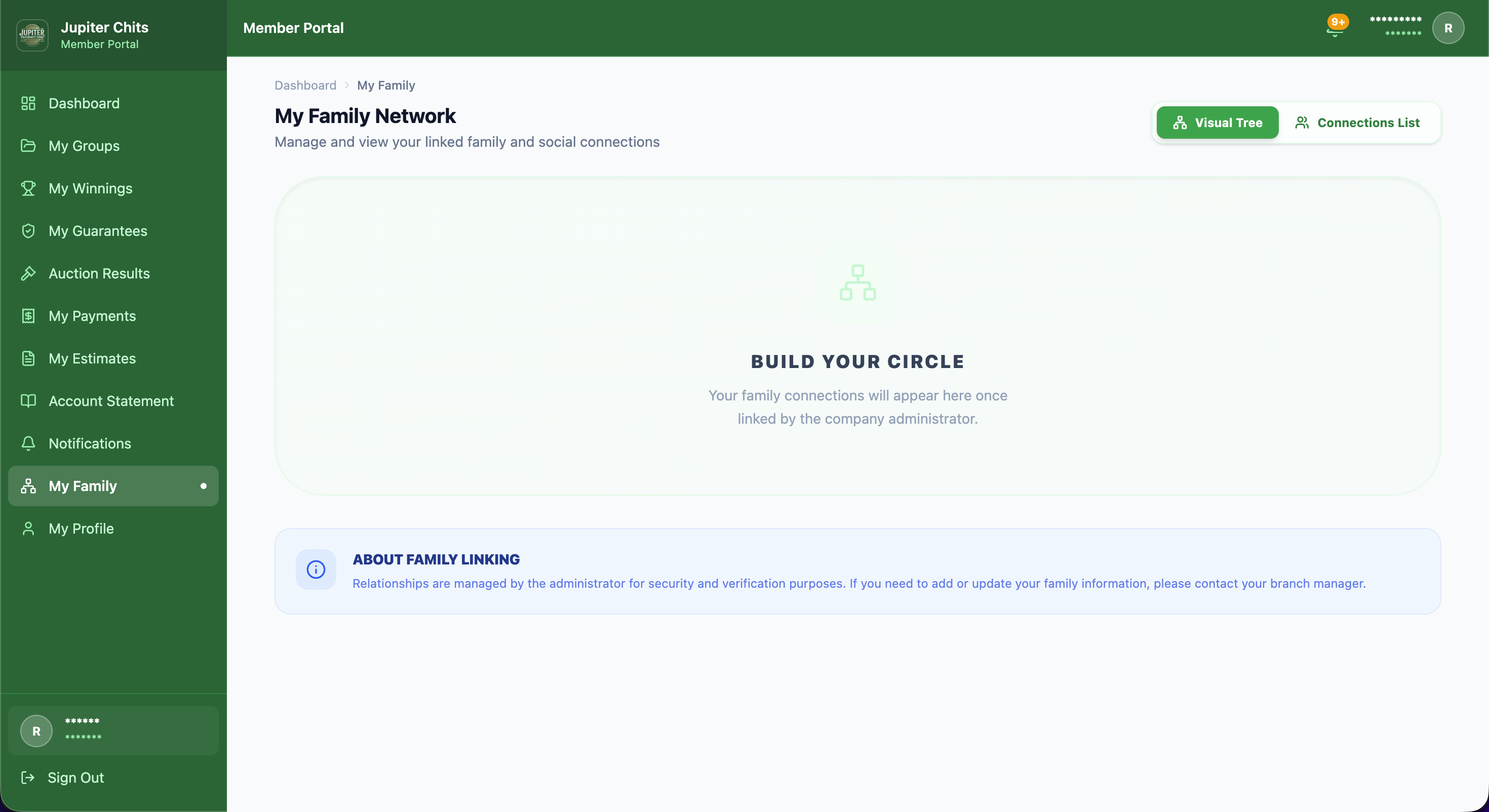1489x812 pixels.
Task: Switch to Connections List view
Action: pyautogui.click(x=1358, y=122)
